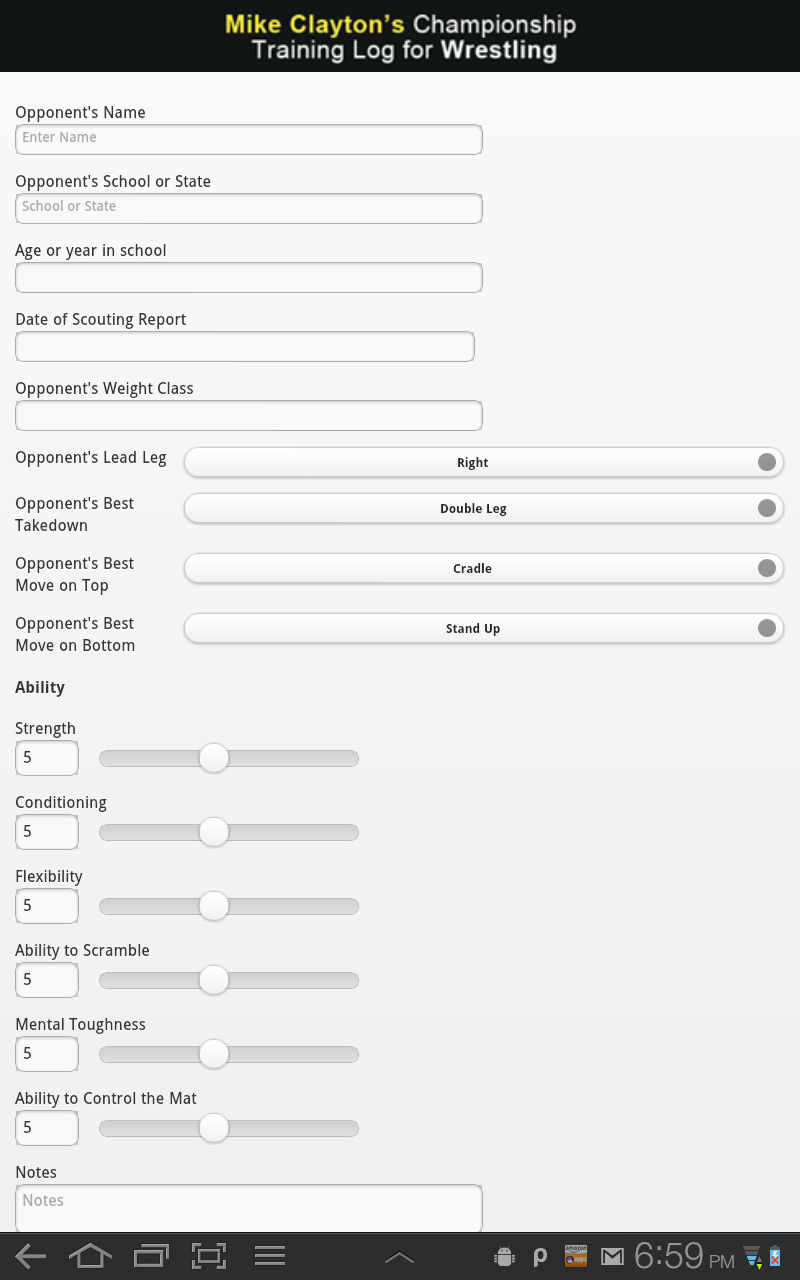
Task: Click the Mental Toughness slider handle
Action: [x=214, y=1054]
